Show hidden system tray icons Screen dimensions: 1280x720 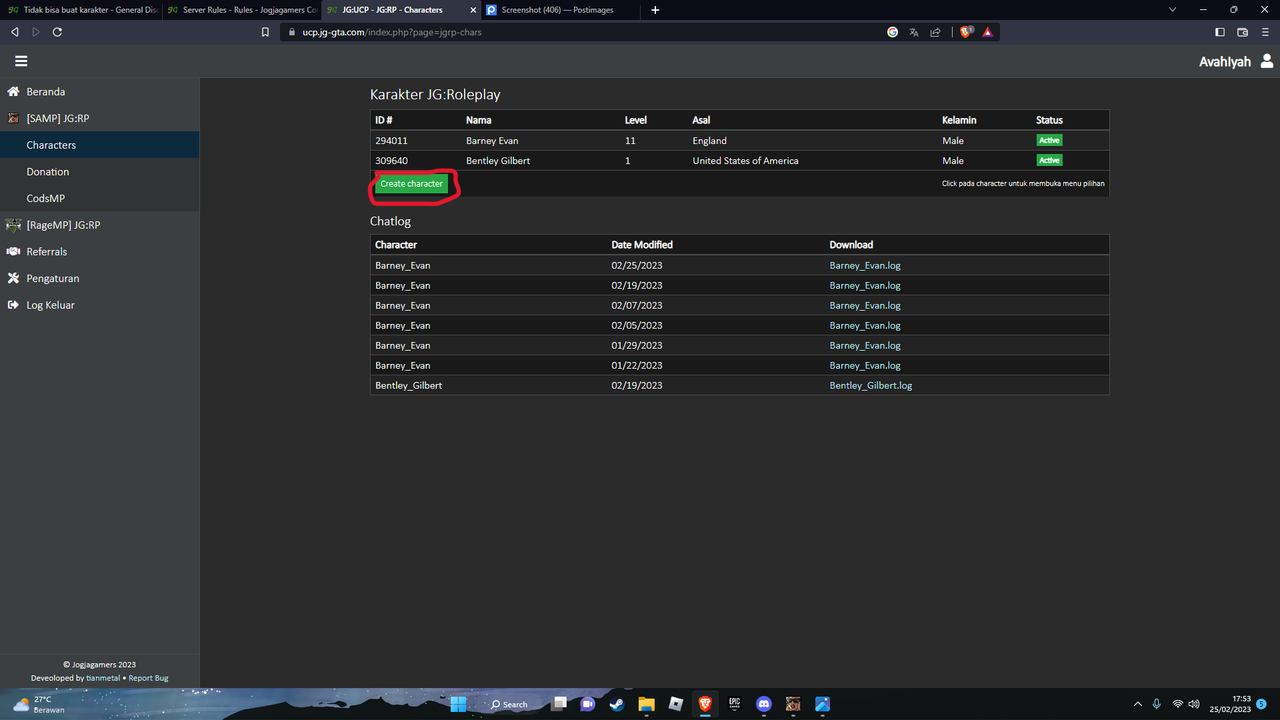click(1137, 704)
